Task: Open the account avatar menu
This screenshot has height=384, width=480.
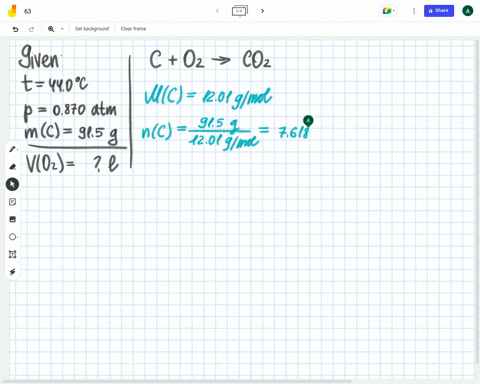Action: point(468,11)
